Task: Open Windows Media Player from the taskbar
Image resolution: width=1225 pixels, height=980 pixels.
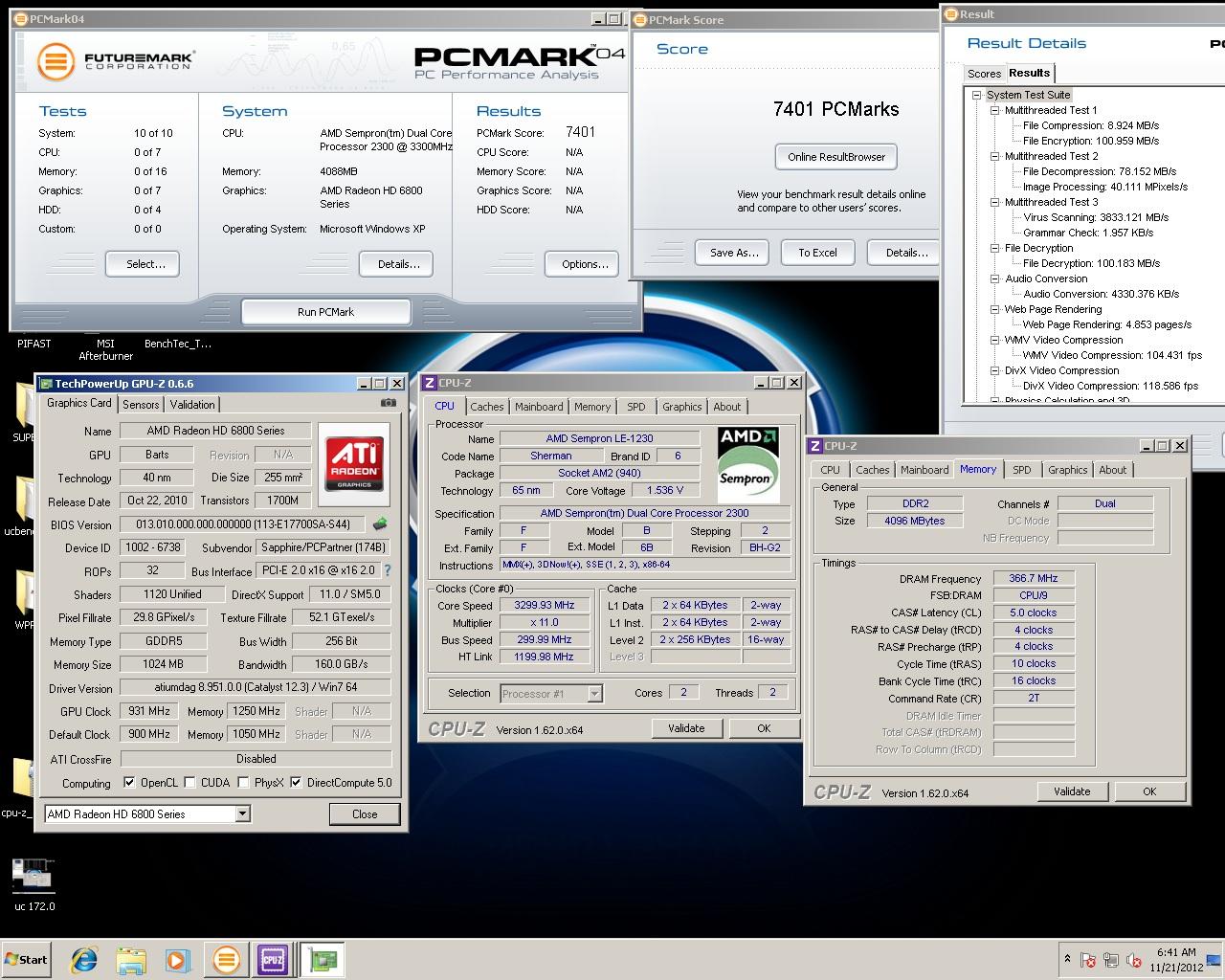Action: [177, 960]
